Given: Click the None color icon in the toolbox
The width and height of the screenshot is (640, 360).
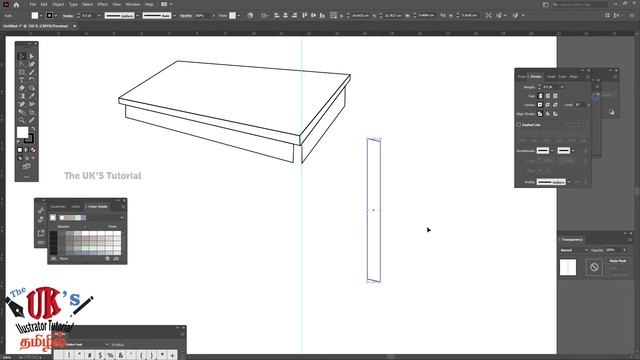Looking at the screenshot, I should pos(33,150).
